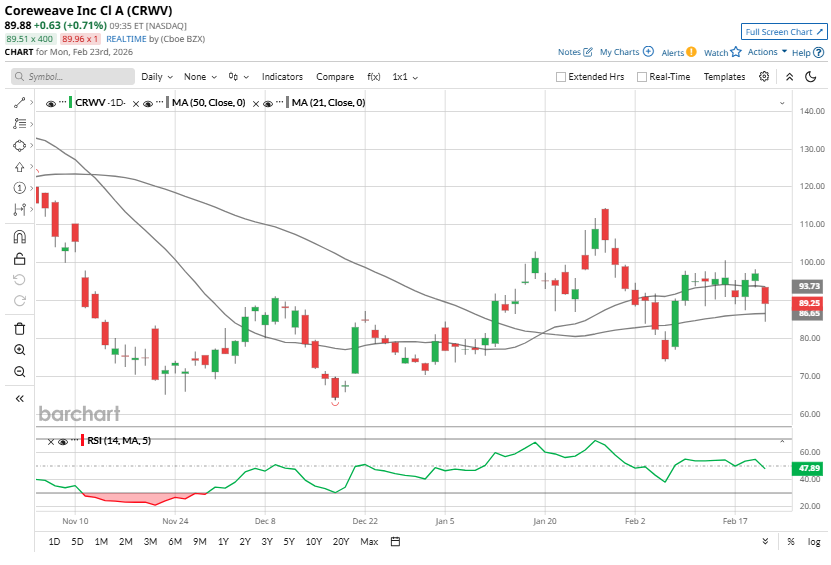The height and width of the screenshot is (565, 831).
Task: Click the Alerts link
Action: click(673, 52)
